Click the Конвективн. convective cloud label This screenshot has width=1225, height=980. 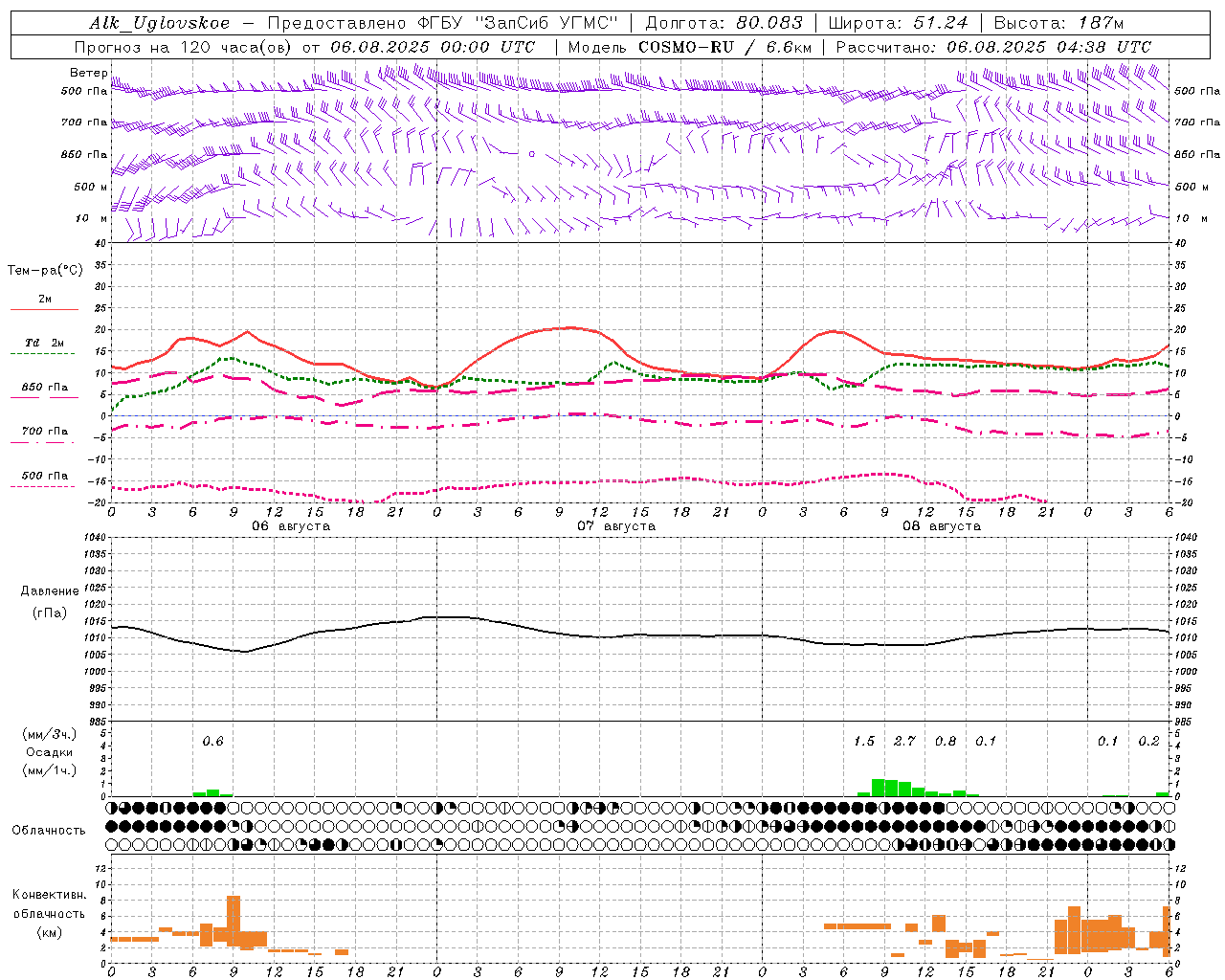(x=49, y=895)
